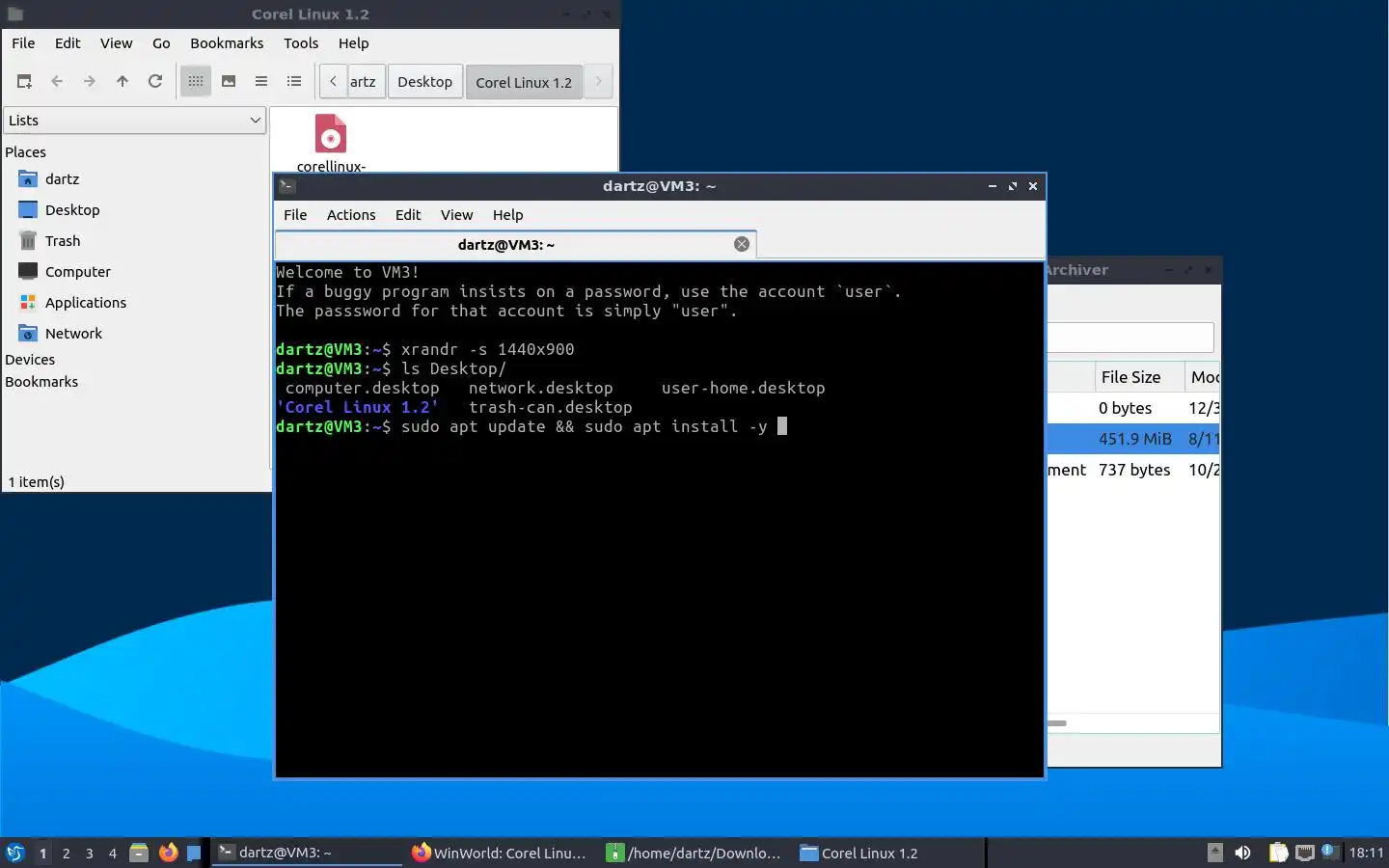The height and width of the screenshot is (868, 1389).
Task: Launch file manager from panel quick launch
Action: [139, 853]
